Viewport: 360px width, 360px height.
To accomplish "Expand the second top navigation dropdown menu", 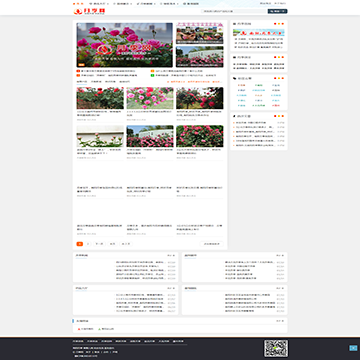I will click(123, 4).
